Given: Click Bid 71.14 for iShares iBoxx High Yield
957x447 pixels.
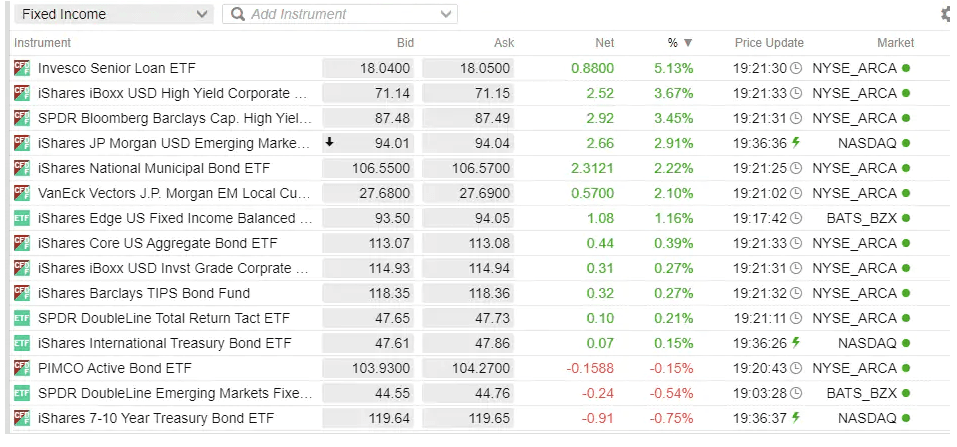Looking at the screenshot, I should [x=368, y=93].
